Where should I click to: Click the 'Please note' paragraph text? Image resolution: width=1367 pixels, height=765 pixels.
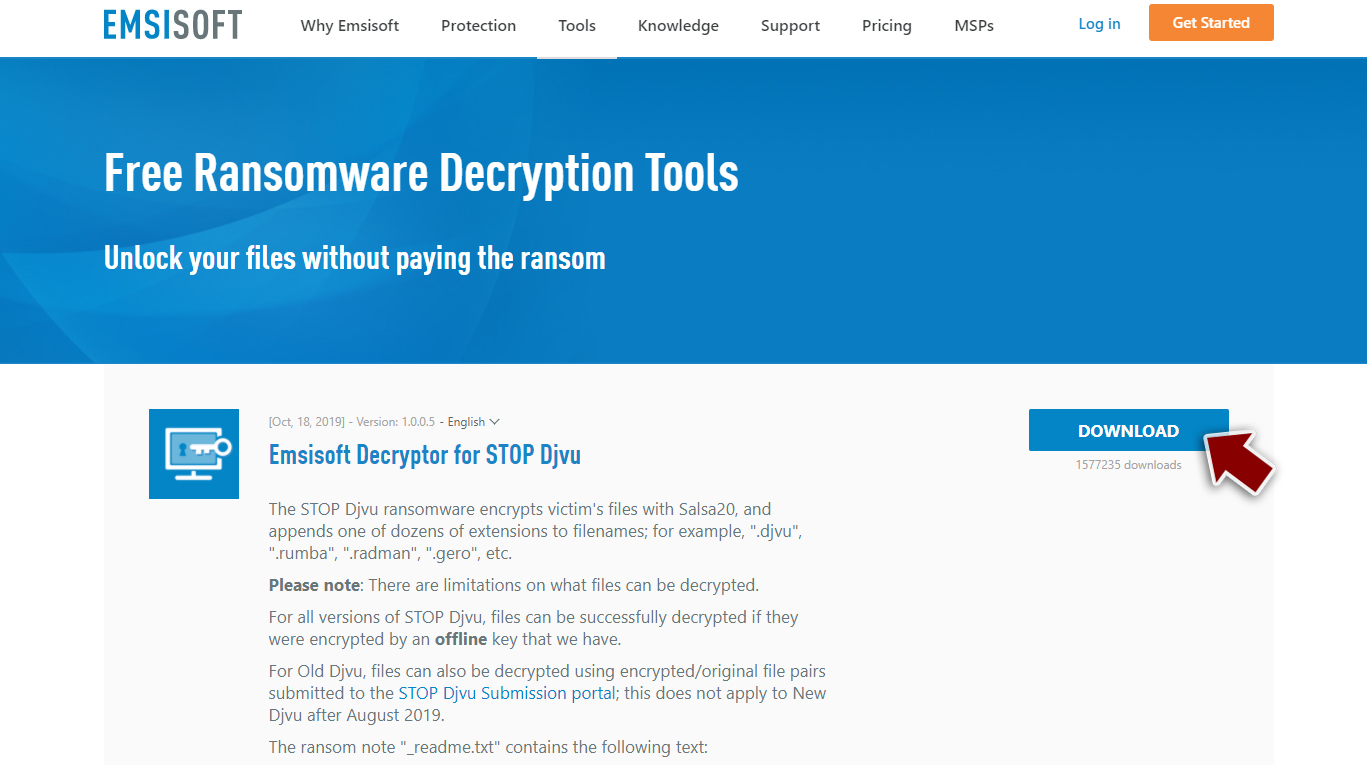click(x=514, y=585)
